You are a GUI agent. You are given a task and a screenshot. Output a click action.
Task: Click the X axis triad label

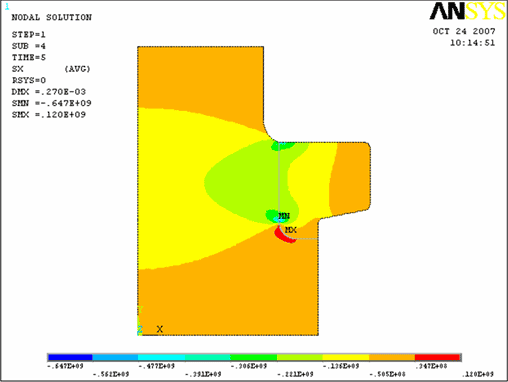(x=160, y=329)
